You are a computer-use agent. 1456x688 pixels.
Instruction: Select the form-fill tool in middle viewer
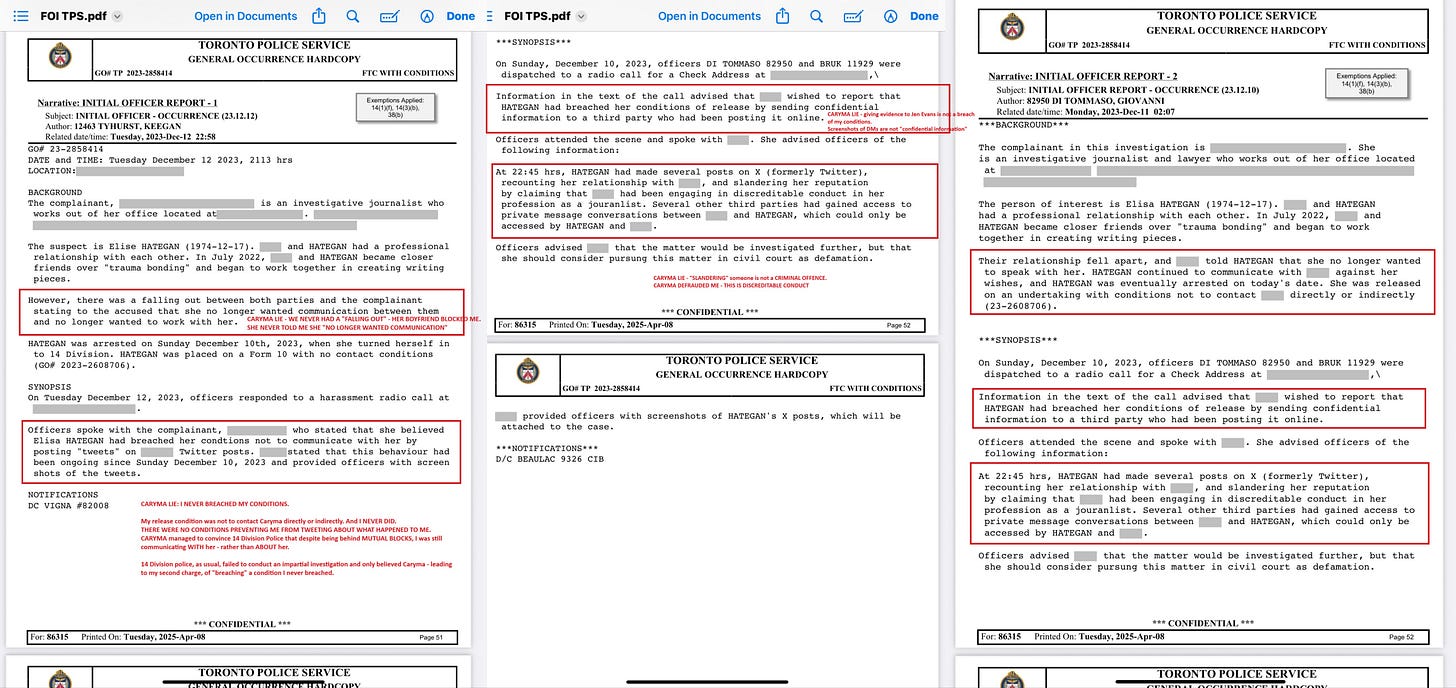pyautogui.click(x=855, y=16)
